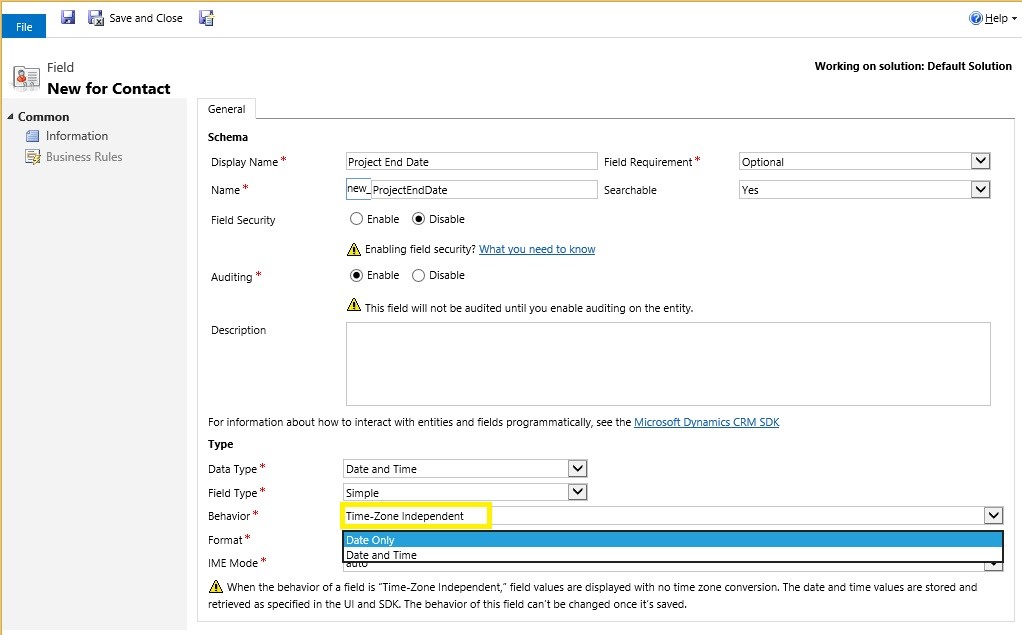Click the Help link
The width and height of the screenshot is (1022, 635).
point(996,18)
